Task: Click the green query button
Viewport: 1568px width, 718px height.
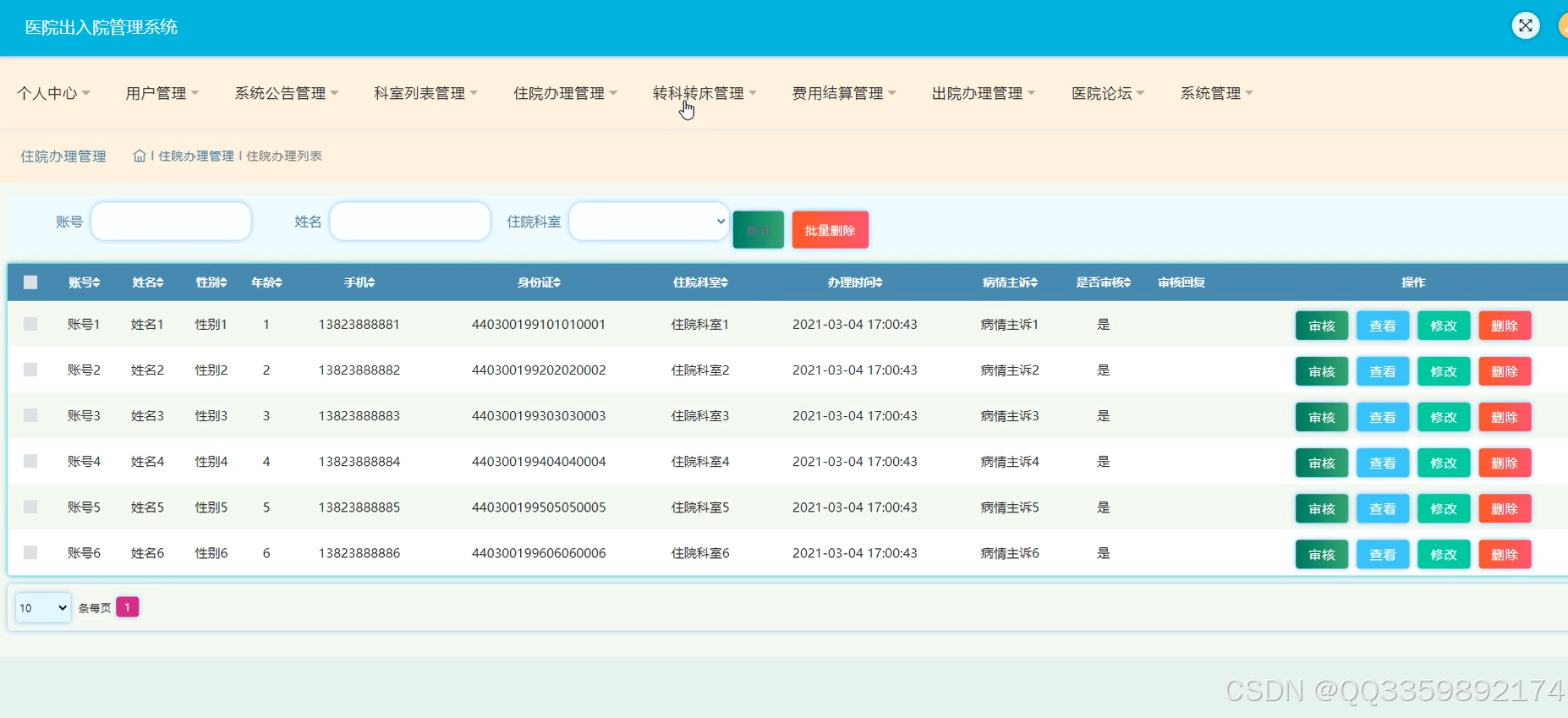Action: (758, 230)
